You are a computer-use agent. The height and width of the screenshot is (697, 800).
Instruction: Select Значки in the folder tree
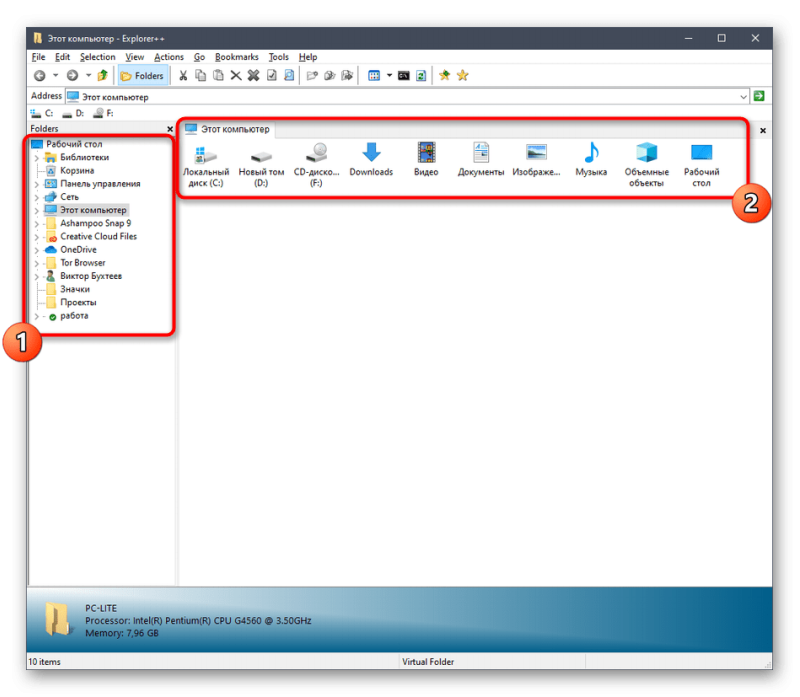[x=75, y=289]
